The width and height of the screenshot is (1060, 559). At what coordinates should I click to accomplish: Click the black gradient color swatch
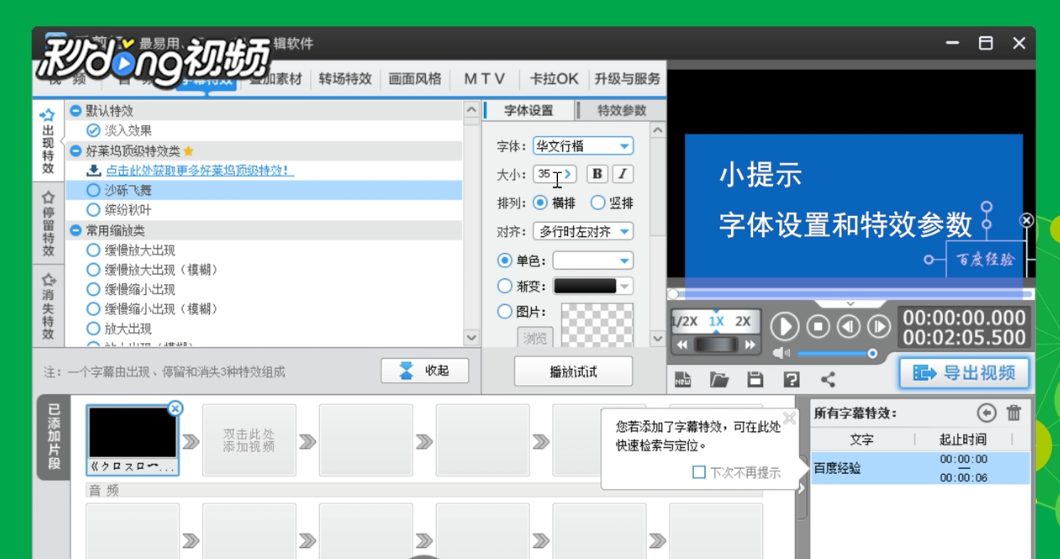click(x=585, y=286)
